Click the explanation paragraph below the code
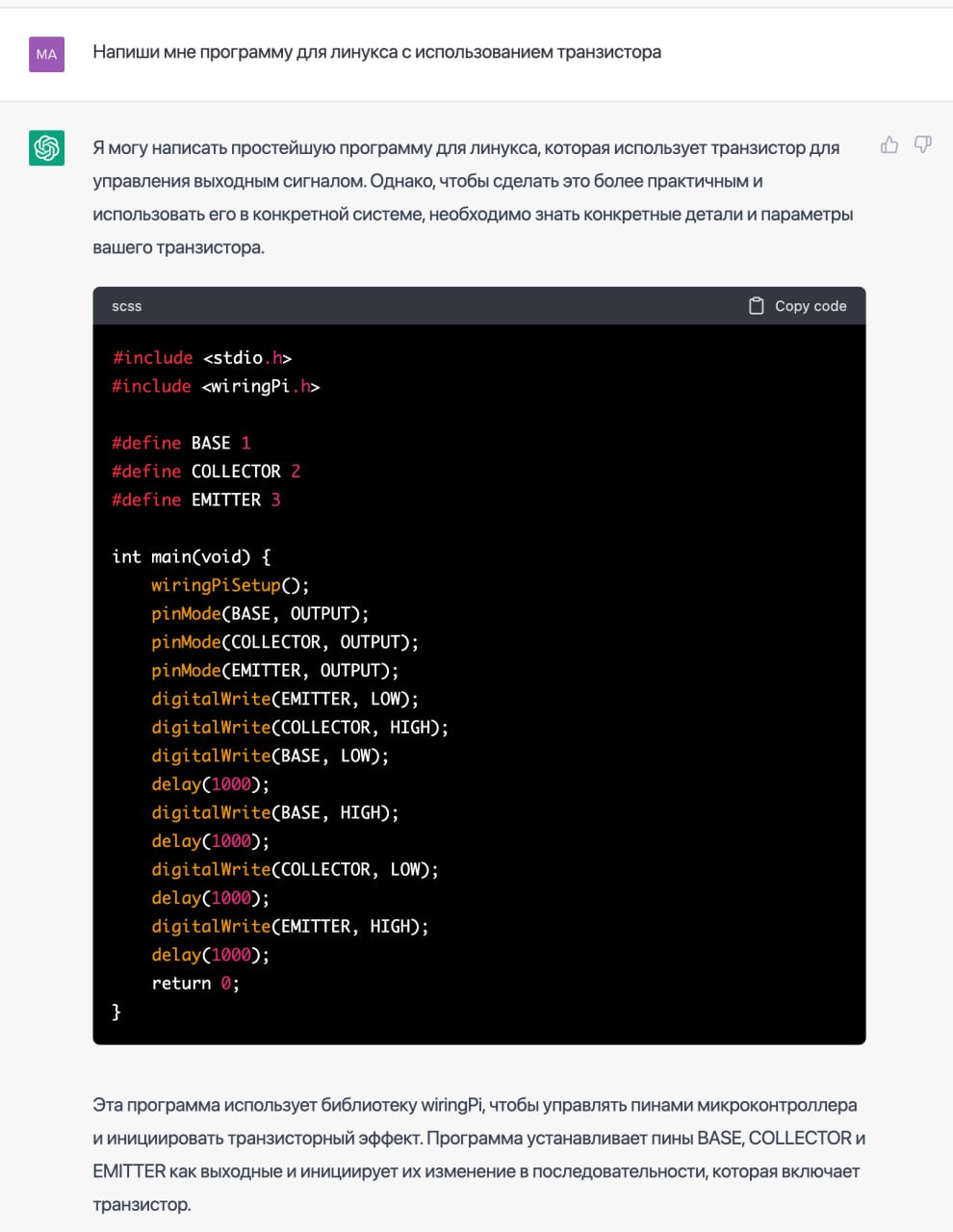This screenshot has width=953, height=1232. 478,1154
